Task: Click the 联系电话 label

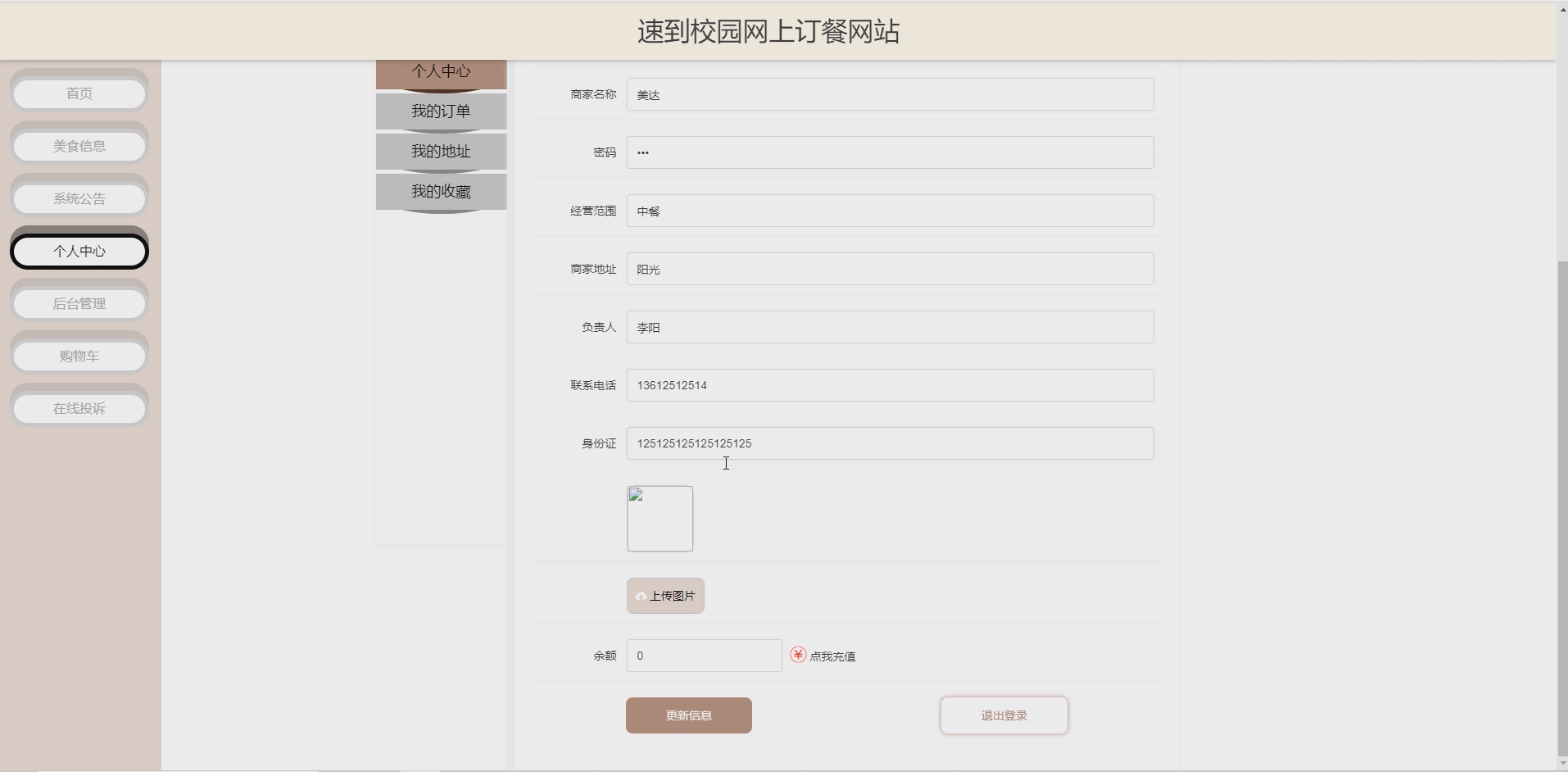Action: click(593, 385)
